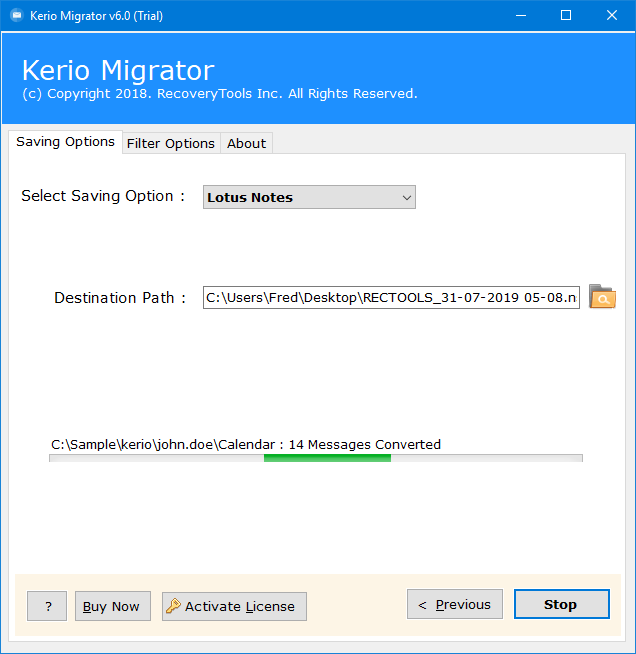Go back with the Previous button
Screen dimensions: 636x654
point(455,604)
